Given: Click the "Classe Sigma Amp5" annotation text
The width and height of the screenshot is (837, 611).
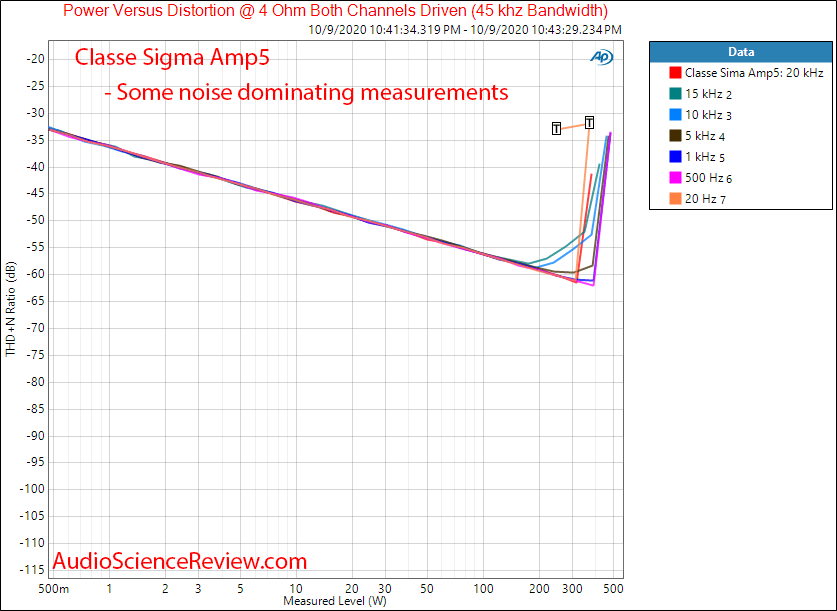Looking at the screenshot, I should (x=172, y=57).
